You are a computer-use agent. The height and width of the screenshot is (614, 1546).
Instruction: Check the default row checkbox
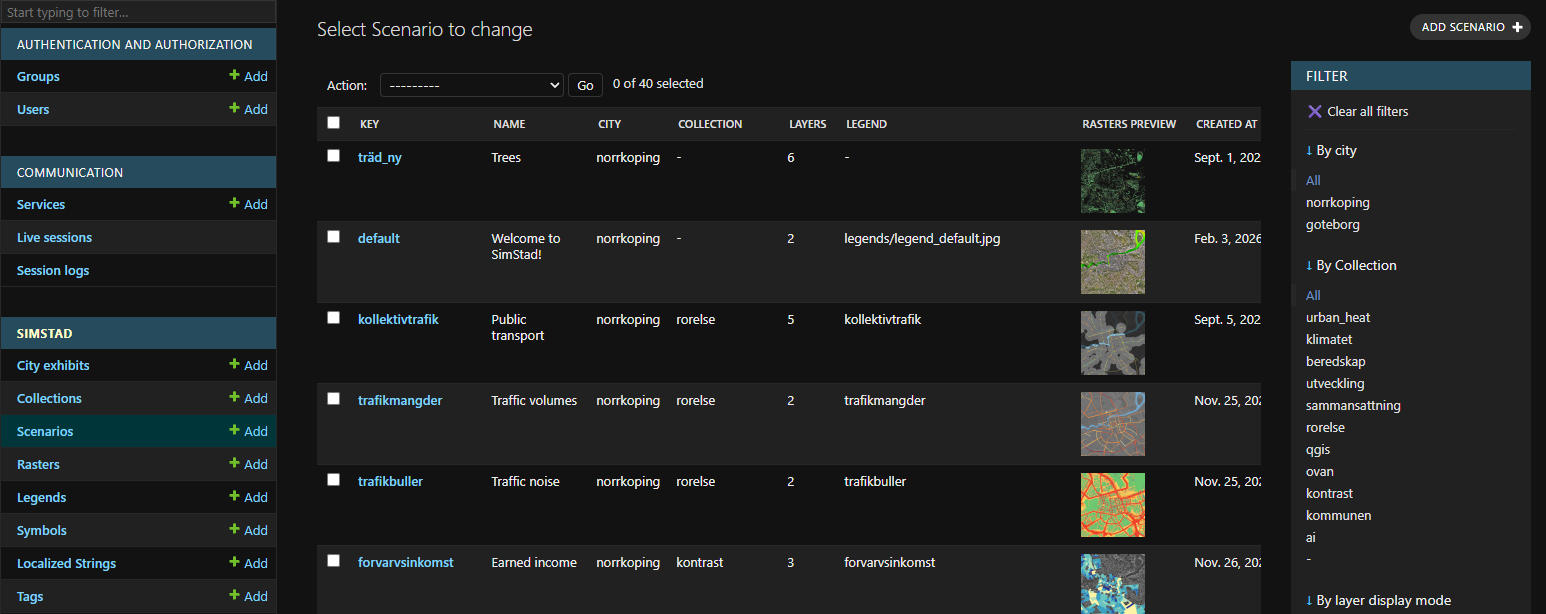(334, 237)
